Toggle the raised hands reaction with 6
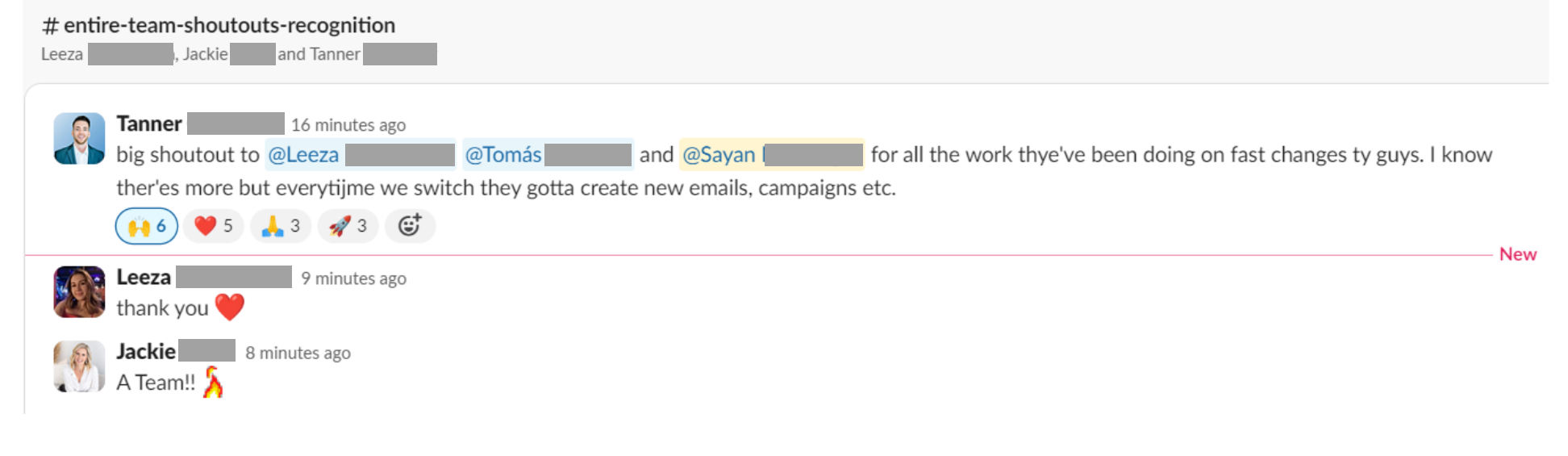This screenshot has width=1568, height=456. [x=147, y=226]
